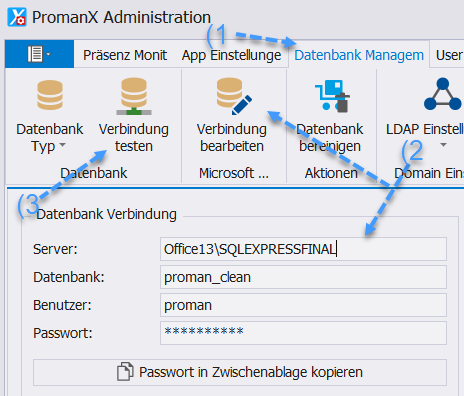Click the Passwort field
The width and height of the screenshot is (464, 396).
click(303, 333)
